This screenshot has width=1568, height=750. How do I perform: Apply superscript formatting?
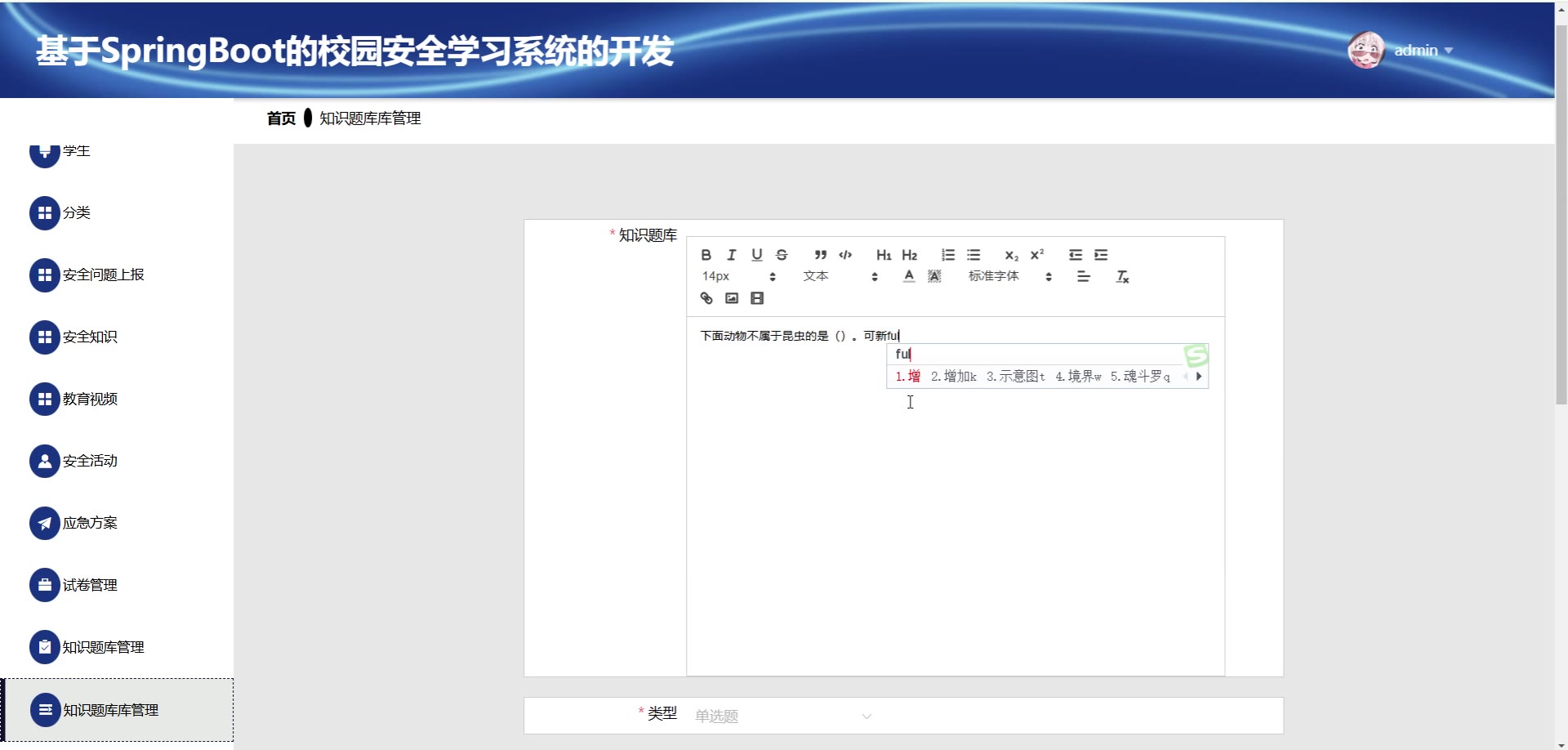click(x=1037, y=255)
